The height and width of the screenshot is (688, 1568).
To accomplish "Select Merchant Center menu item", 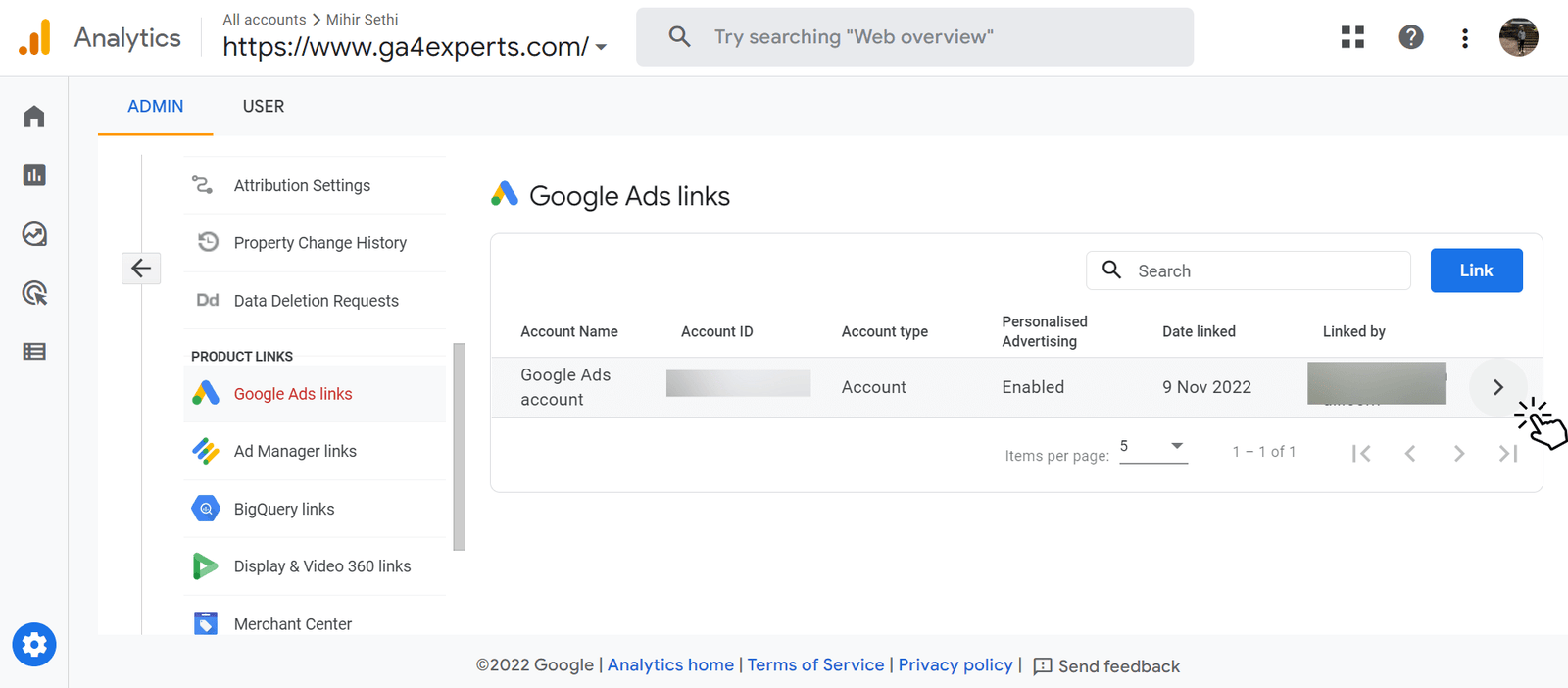I will click(315, 623).
